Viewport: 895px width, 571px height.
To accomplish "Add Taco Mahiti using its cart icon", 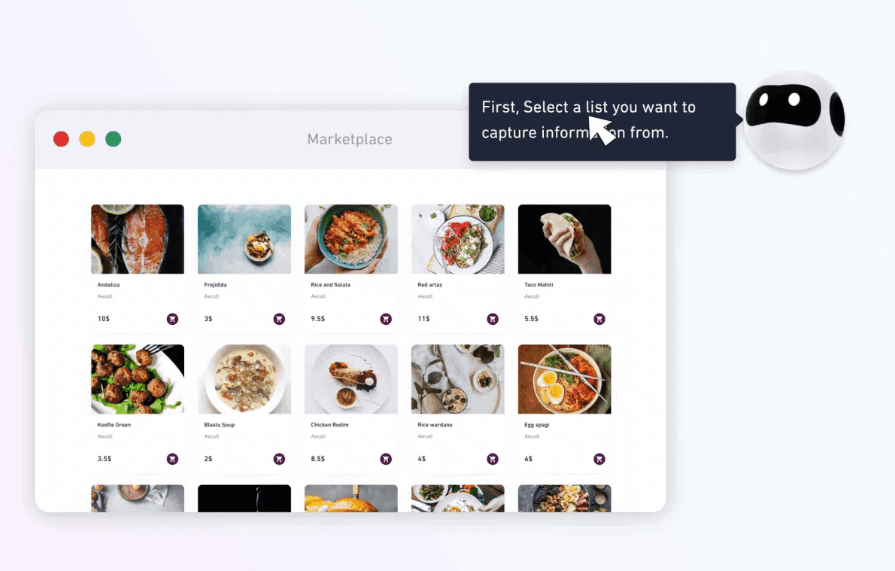I will click(x=599, y=319).
